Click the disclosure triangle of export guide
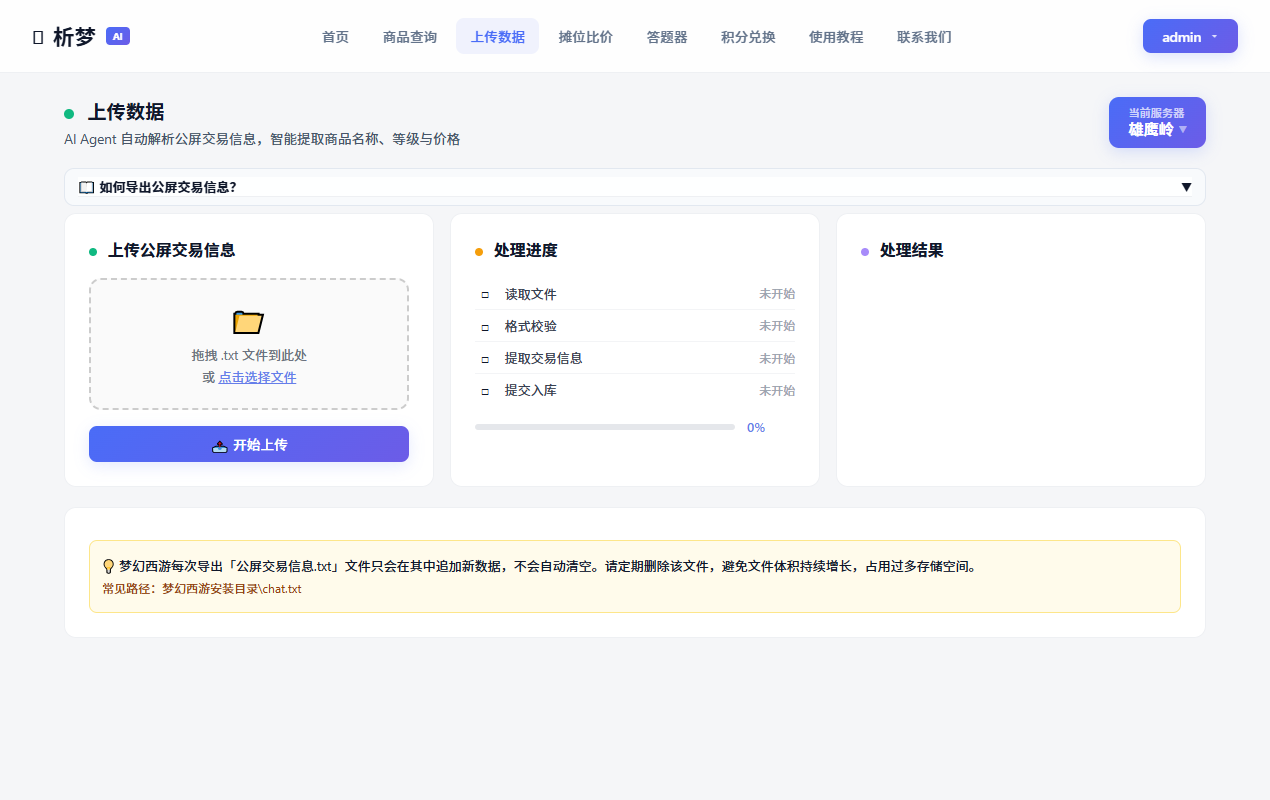Image resolution: width=1270 pixels, height=800 pixels. tap(1186, 187)
